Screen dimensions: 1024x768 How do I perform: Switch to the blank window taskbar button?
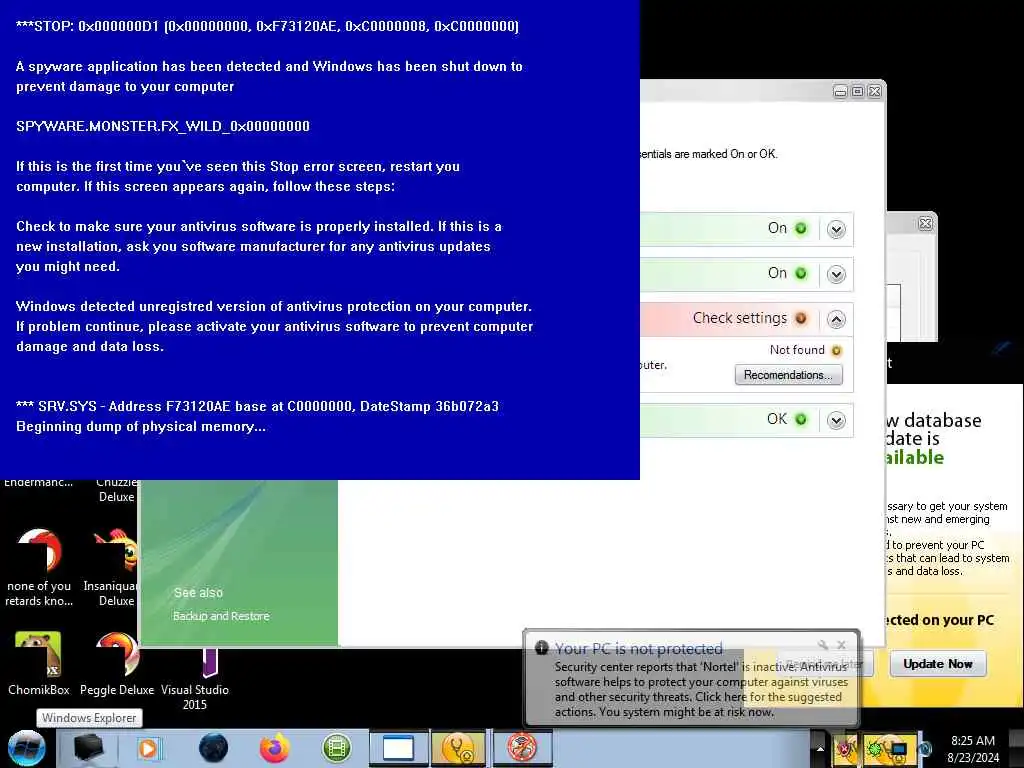pyautogui.click(x=398, y=748)
